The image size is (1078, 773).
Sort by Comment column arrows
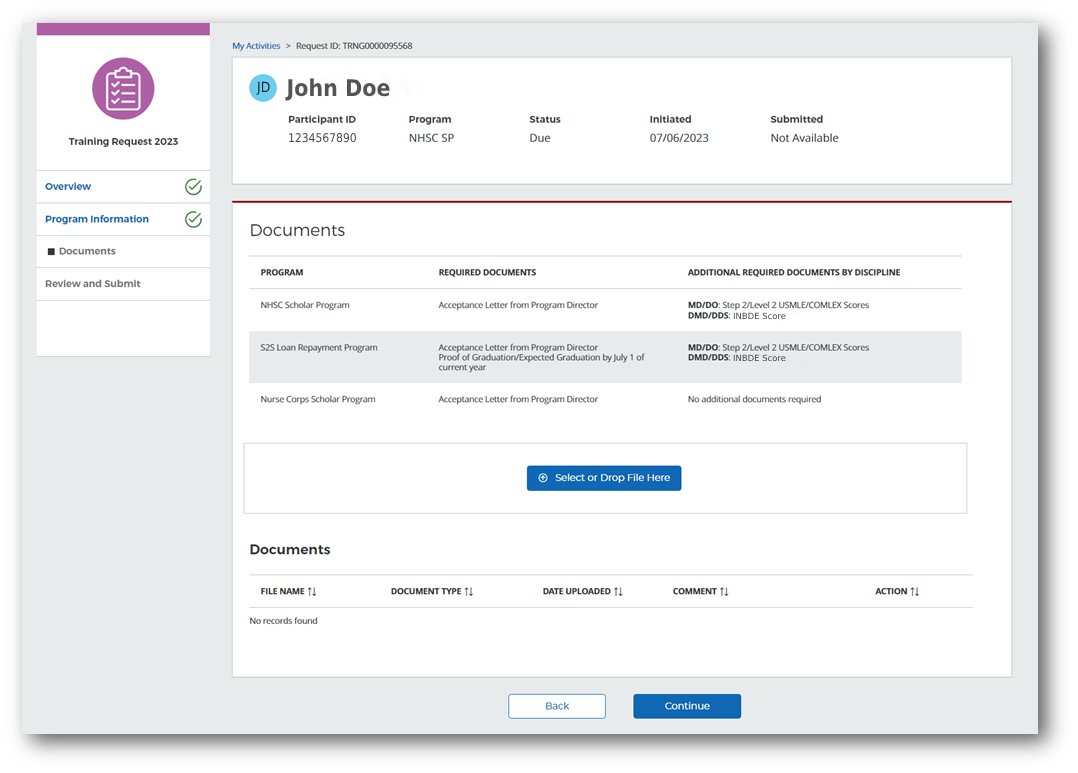[724, 592]
